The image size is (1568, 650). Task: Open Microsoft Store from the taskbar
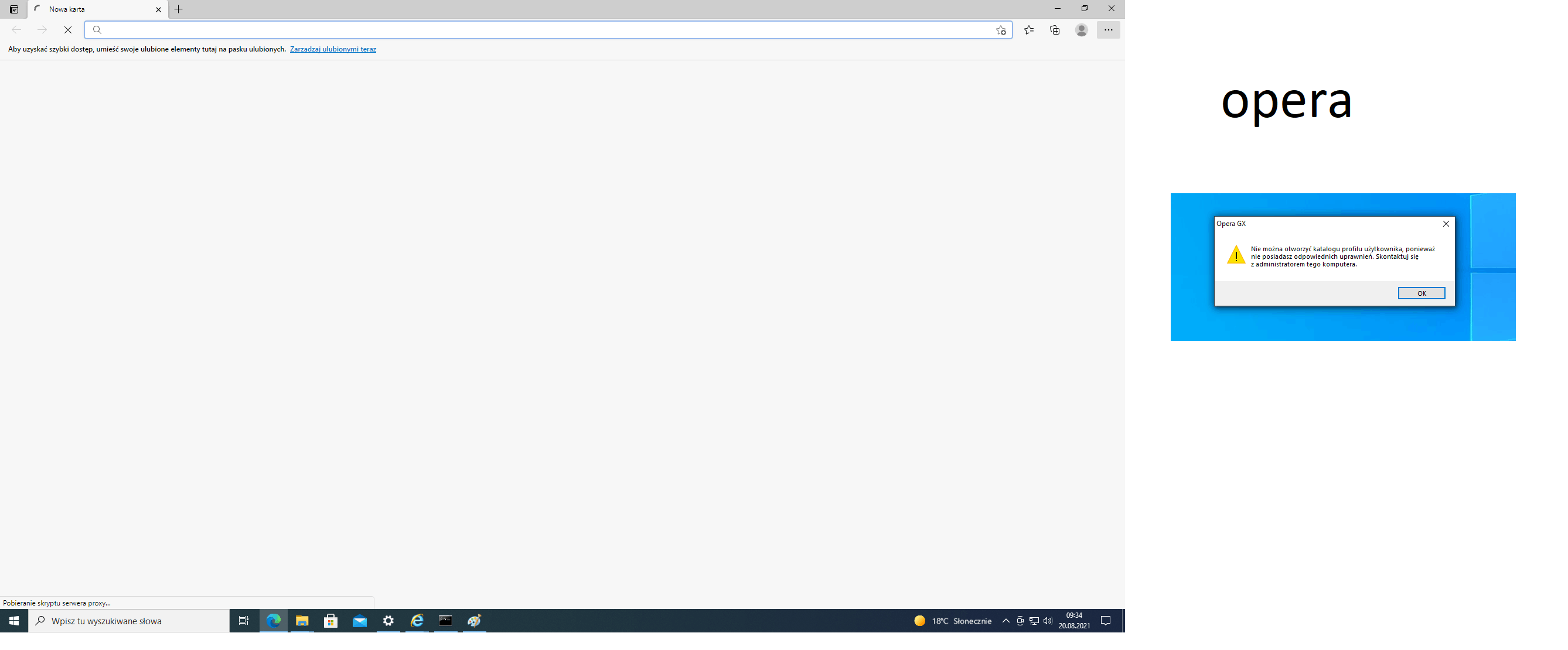click(x=330, y=621)
